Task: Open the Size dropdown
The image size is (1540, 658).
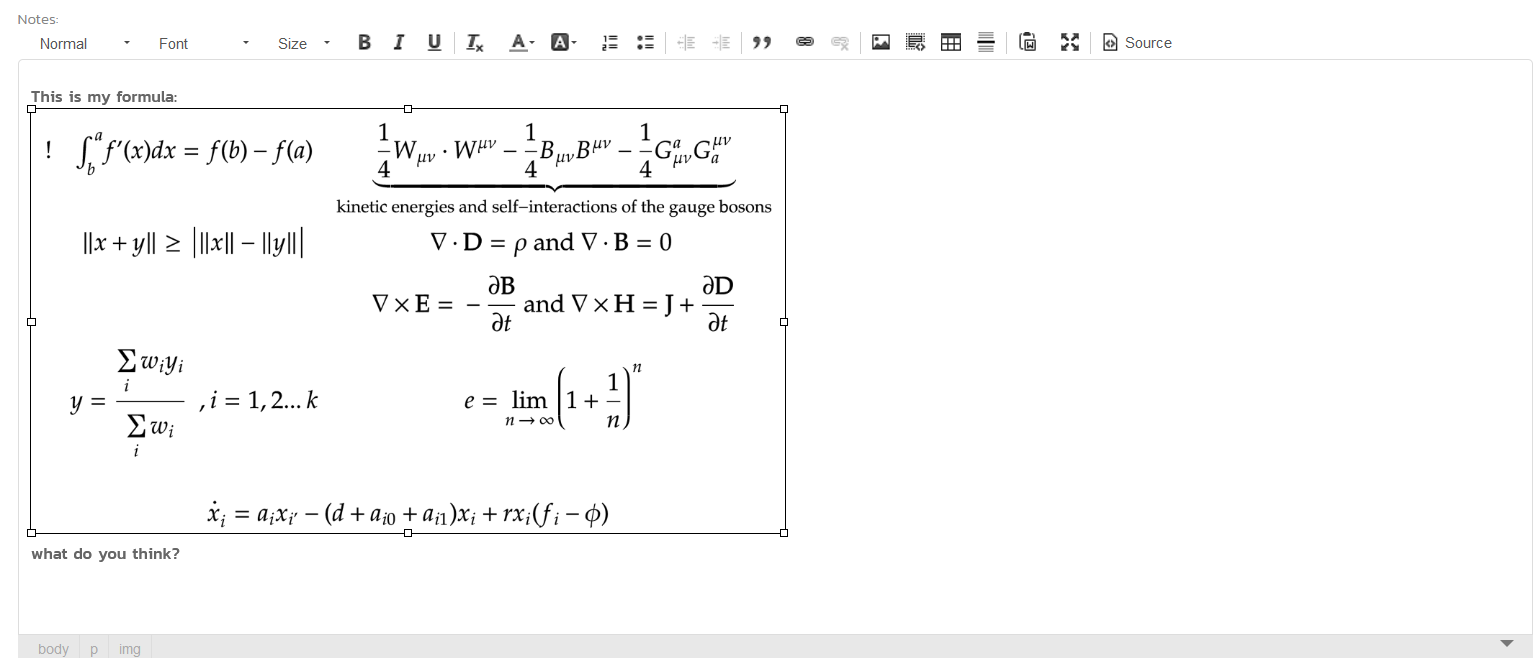Action: tap(304, 44)
